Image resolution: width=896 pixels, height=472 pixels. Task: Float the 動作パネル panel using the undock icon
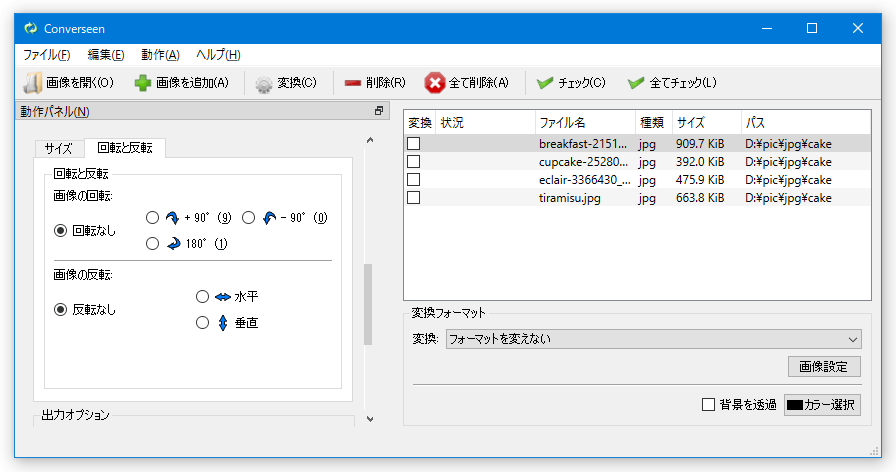tap(378, 111)
